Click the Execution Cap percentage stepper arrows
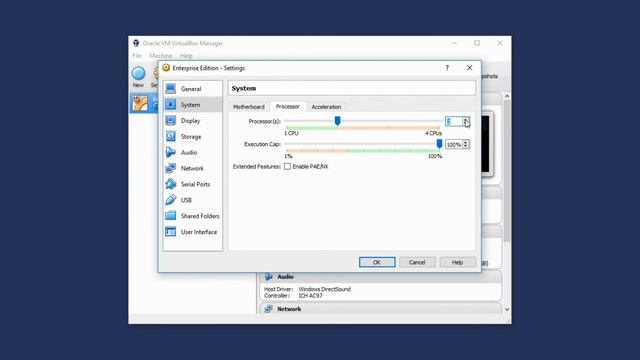Screen dimensions: 640x360 (x=466, y=144)
